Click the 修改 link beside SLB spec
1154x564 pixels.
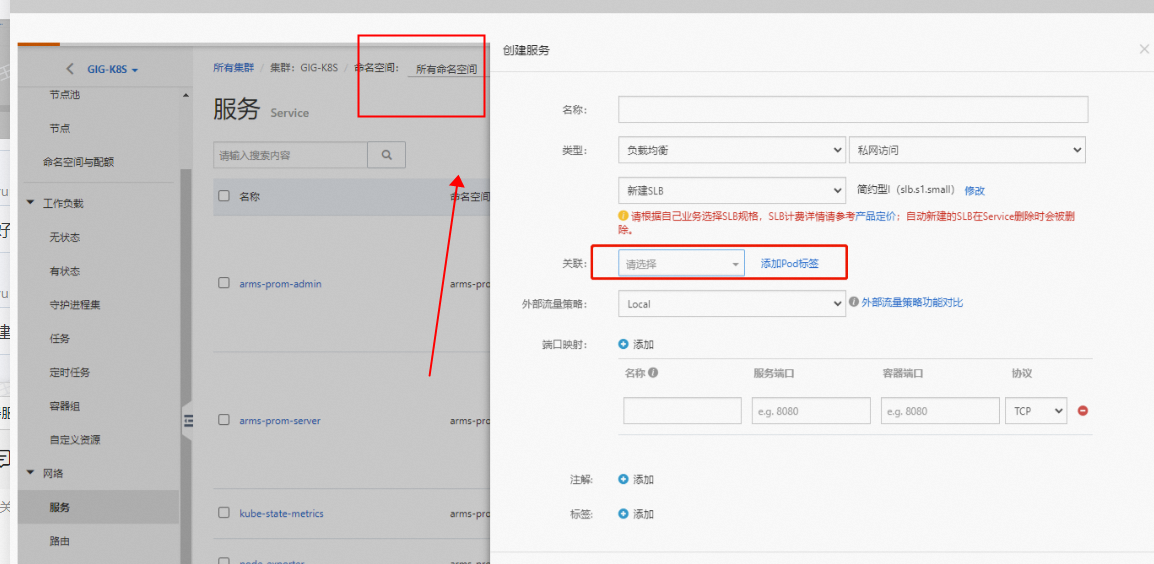(x=974, y=190)
